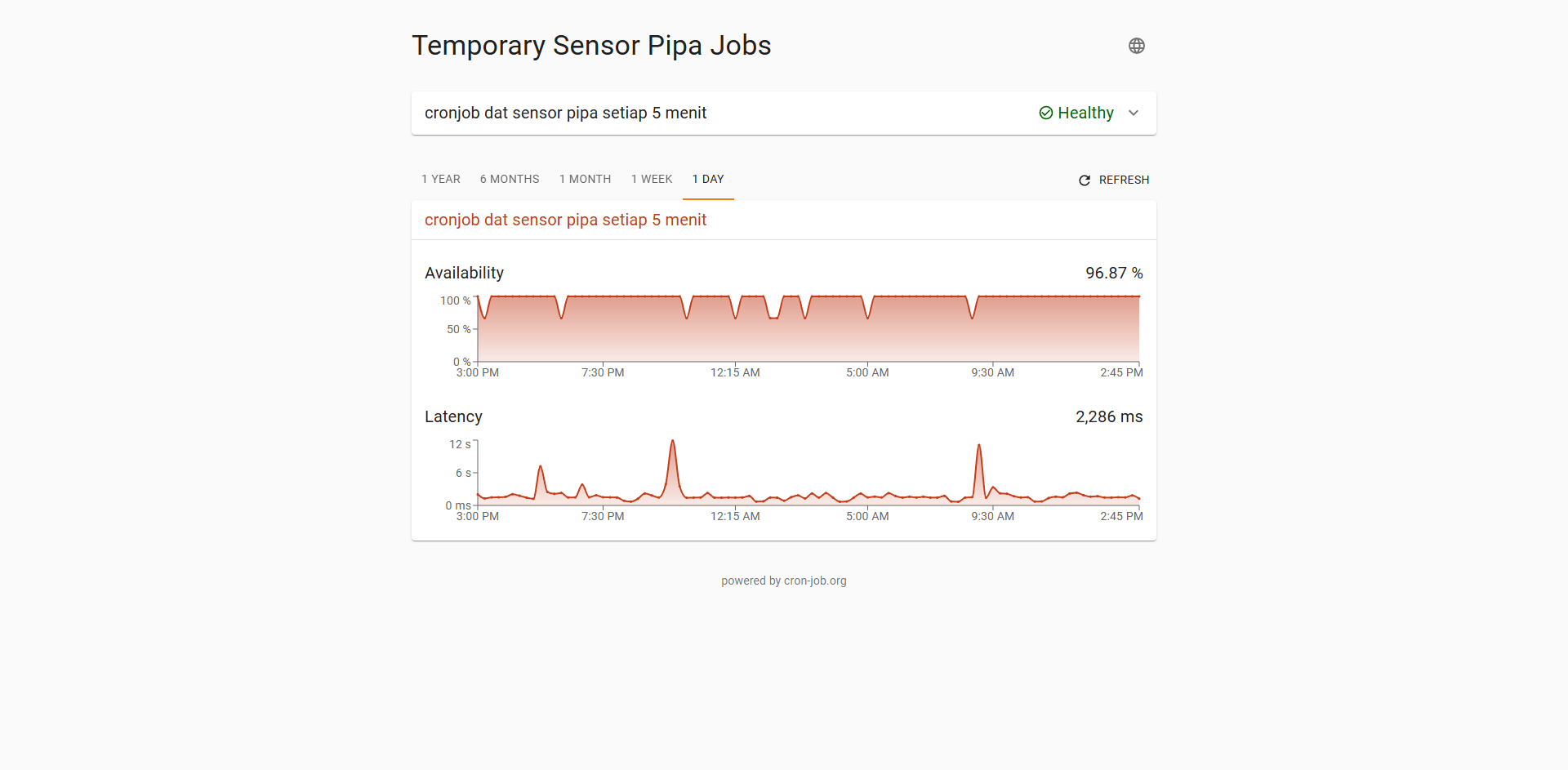Switch to the 1 WEEK tab

pos(652,179)
